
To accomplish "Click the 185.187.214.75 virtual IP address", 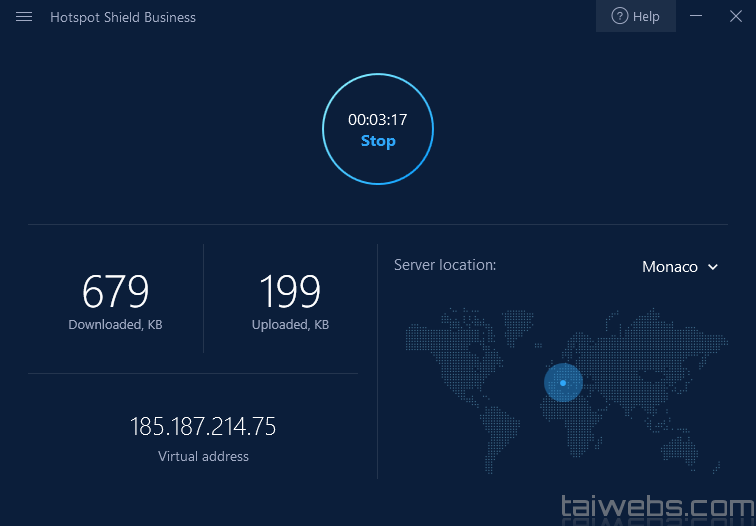I will pyautogui.click(x=203, y=427).
